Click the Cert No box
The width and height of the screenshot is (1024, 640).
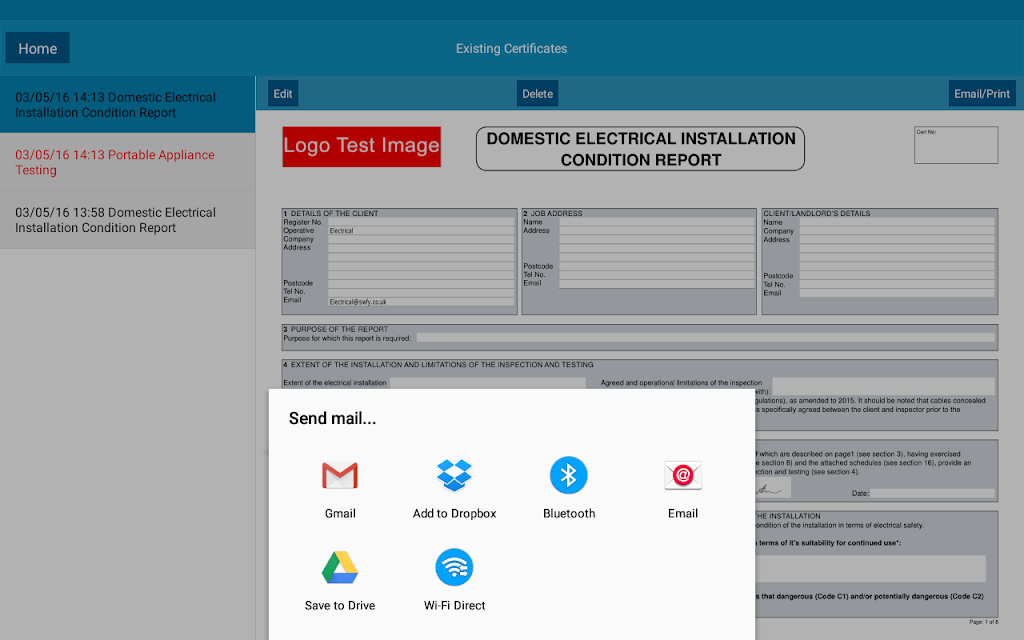point(955,145)
